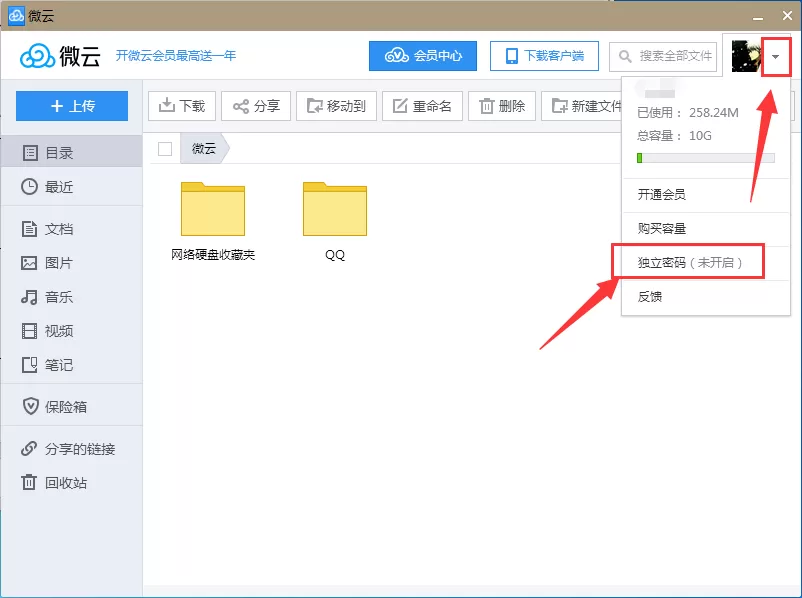Open the 会员中心 member center

click(x=422, y=56)
